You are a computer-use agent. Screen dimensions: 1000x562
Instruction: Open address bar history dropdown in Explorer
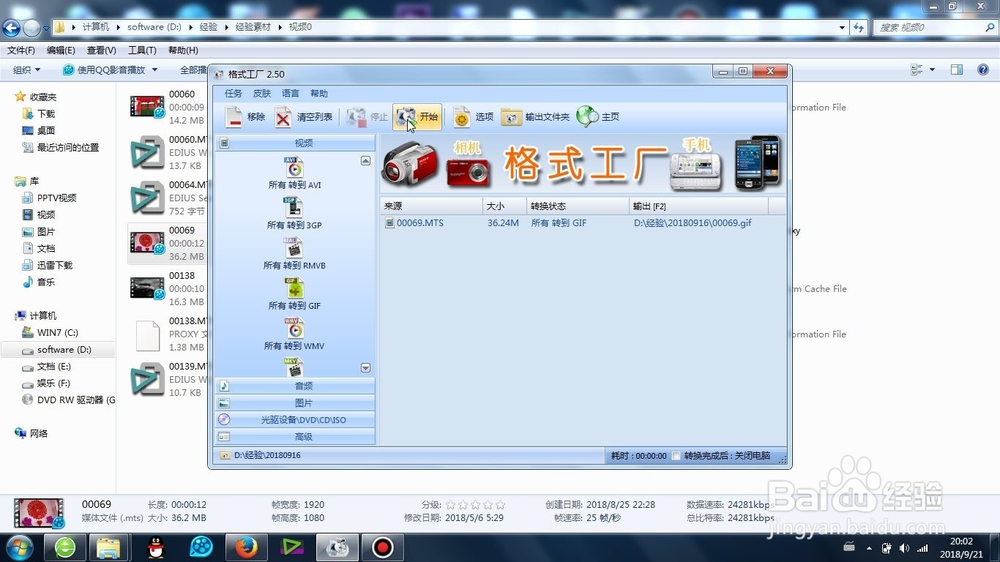pyautogui.click(x=842, y=27)
